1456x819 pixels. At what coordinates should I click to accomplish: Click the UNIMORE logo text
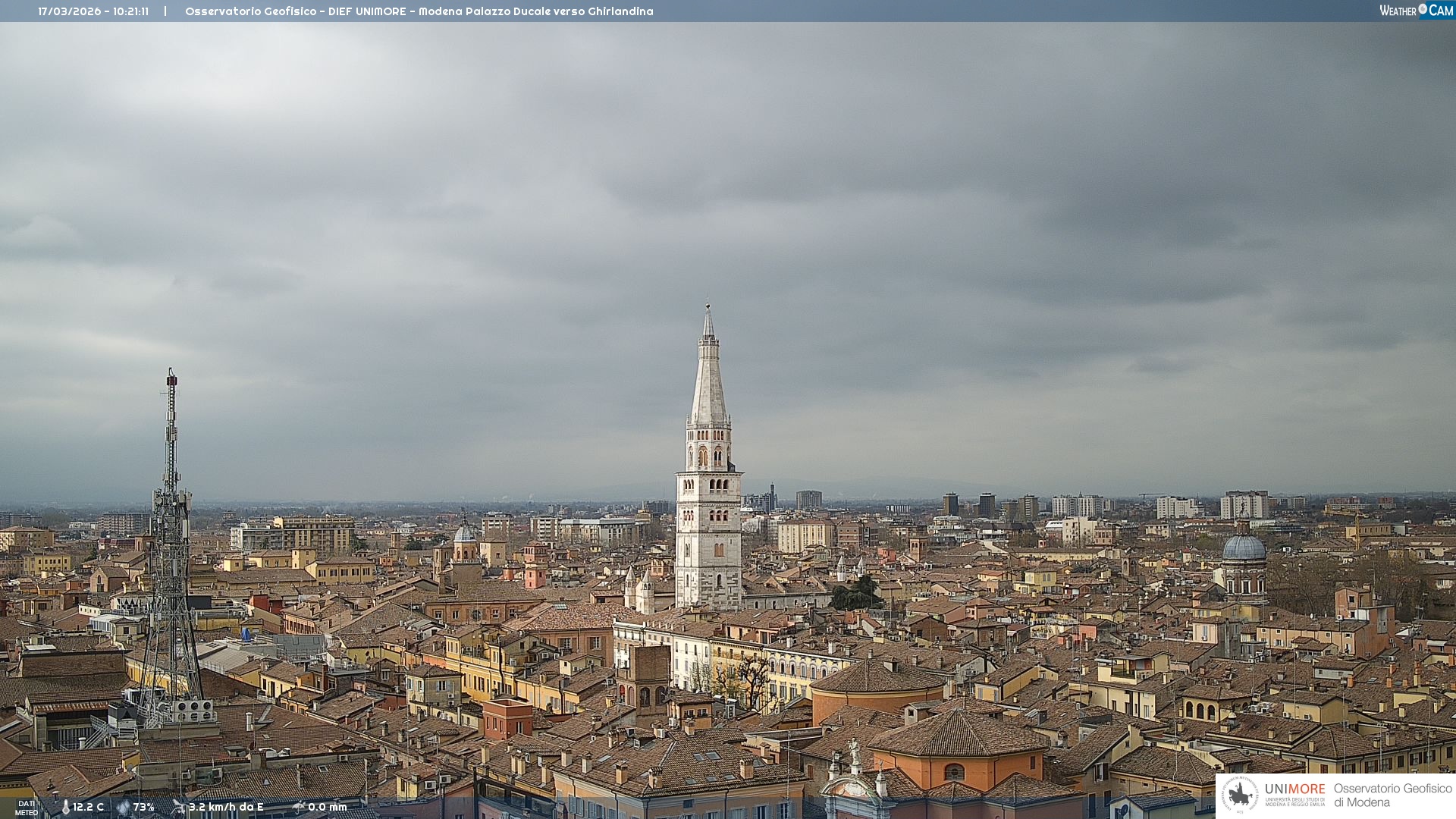click(1294, 789)
